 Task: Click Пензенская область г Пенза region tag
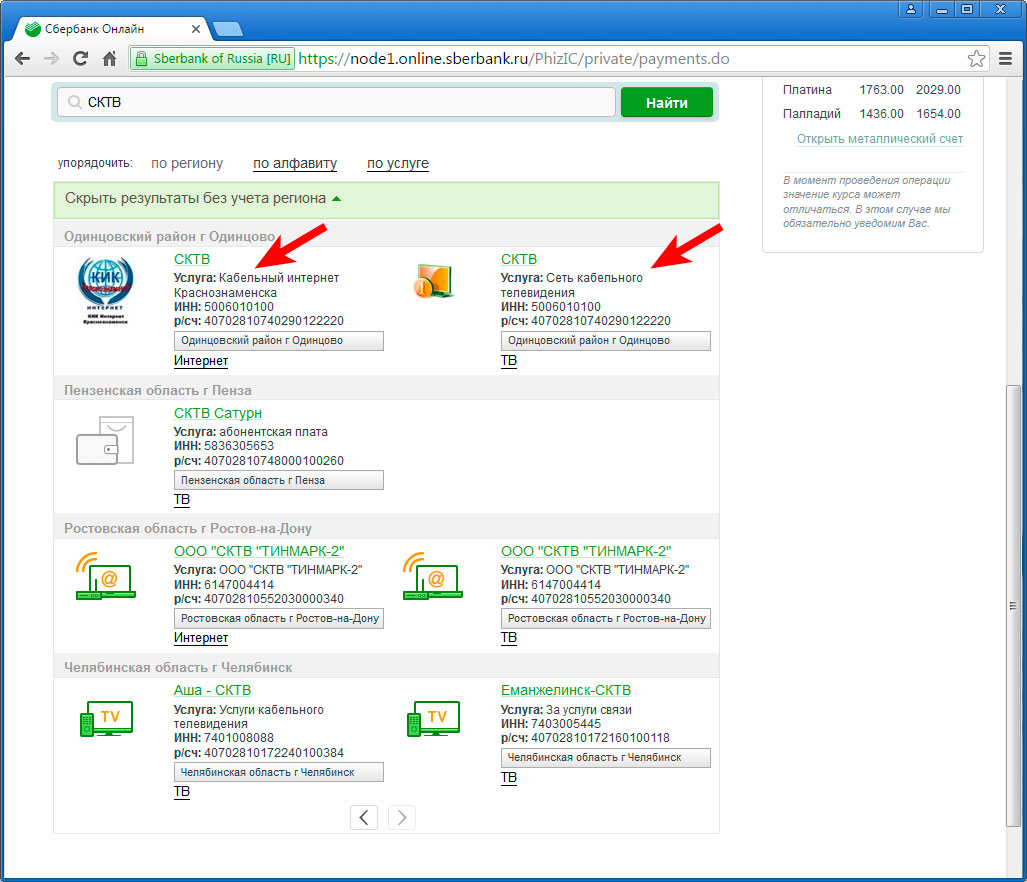coord(278,480)
